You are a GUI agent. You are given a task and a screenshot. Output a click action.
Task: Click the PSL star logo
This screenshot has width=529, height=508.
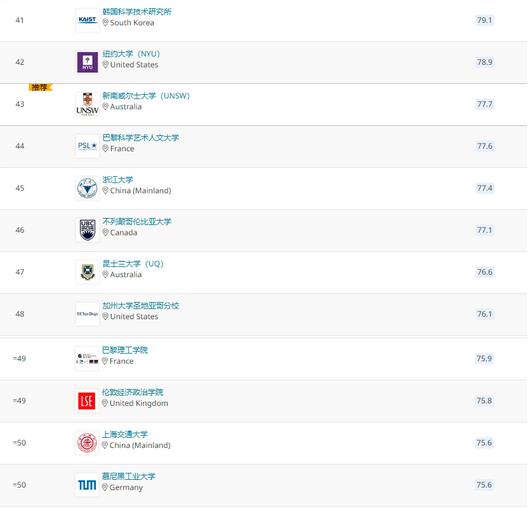point(87,146)
